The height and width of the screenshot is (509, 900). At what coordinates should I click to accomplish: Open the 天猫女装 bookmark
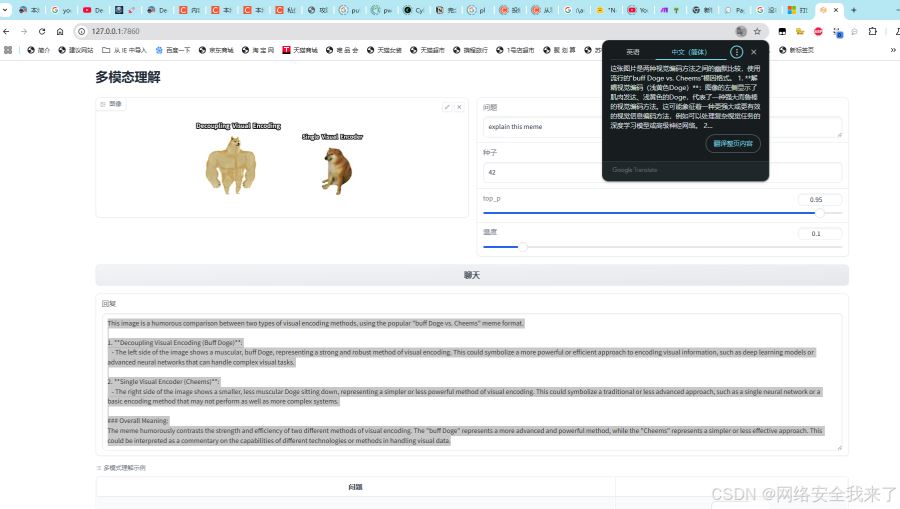[x=384, y=50]
